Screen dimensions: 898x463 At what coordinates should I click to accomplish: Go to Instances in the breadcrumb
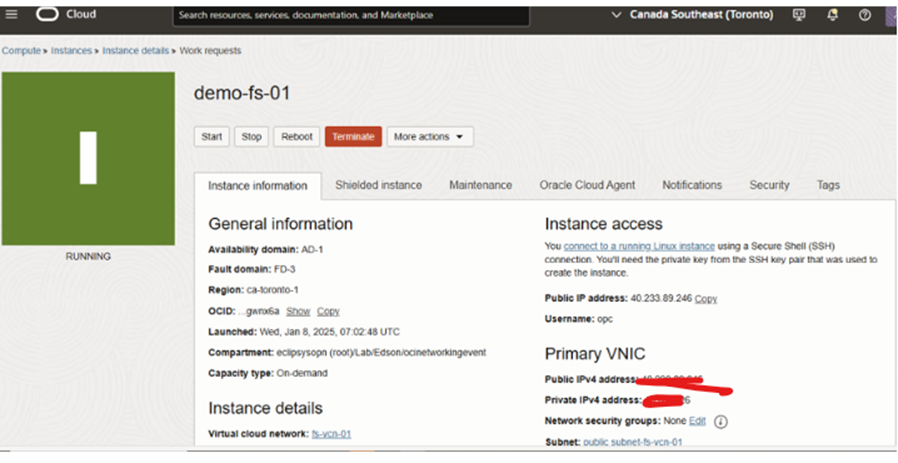tap(71, 50)
